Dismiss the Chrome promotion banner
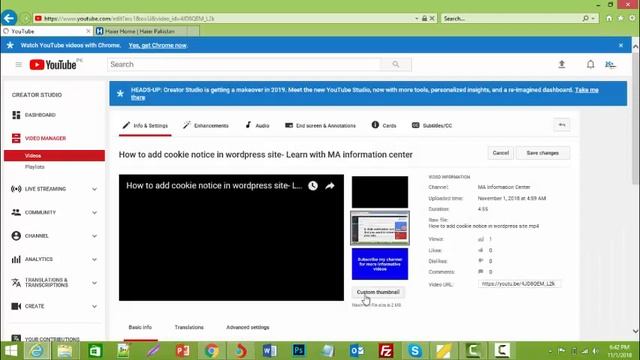The width and height of the screenshot is (640, 360). tap(621, 45)
